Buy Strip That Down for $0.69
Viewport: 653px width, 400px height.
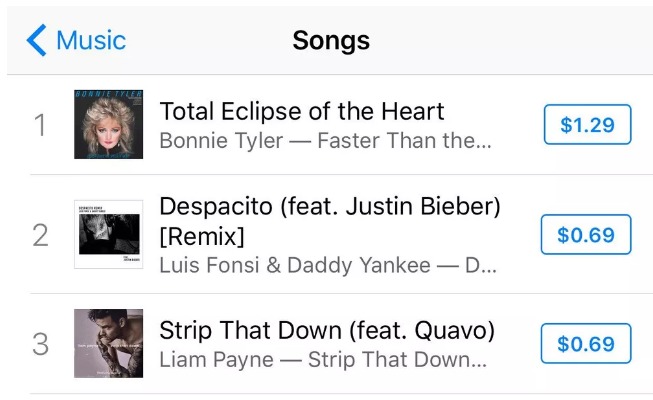click(586, 344)
